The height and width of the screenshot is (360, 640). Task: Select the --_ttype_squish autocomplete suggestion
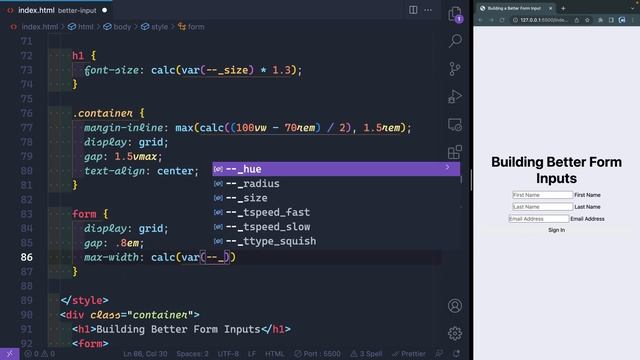336,241
